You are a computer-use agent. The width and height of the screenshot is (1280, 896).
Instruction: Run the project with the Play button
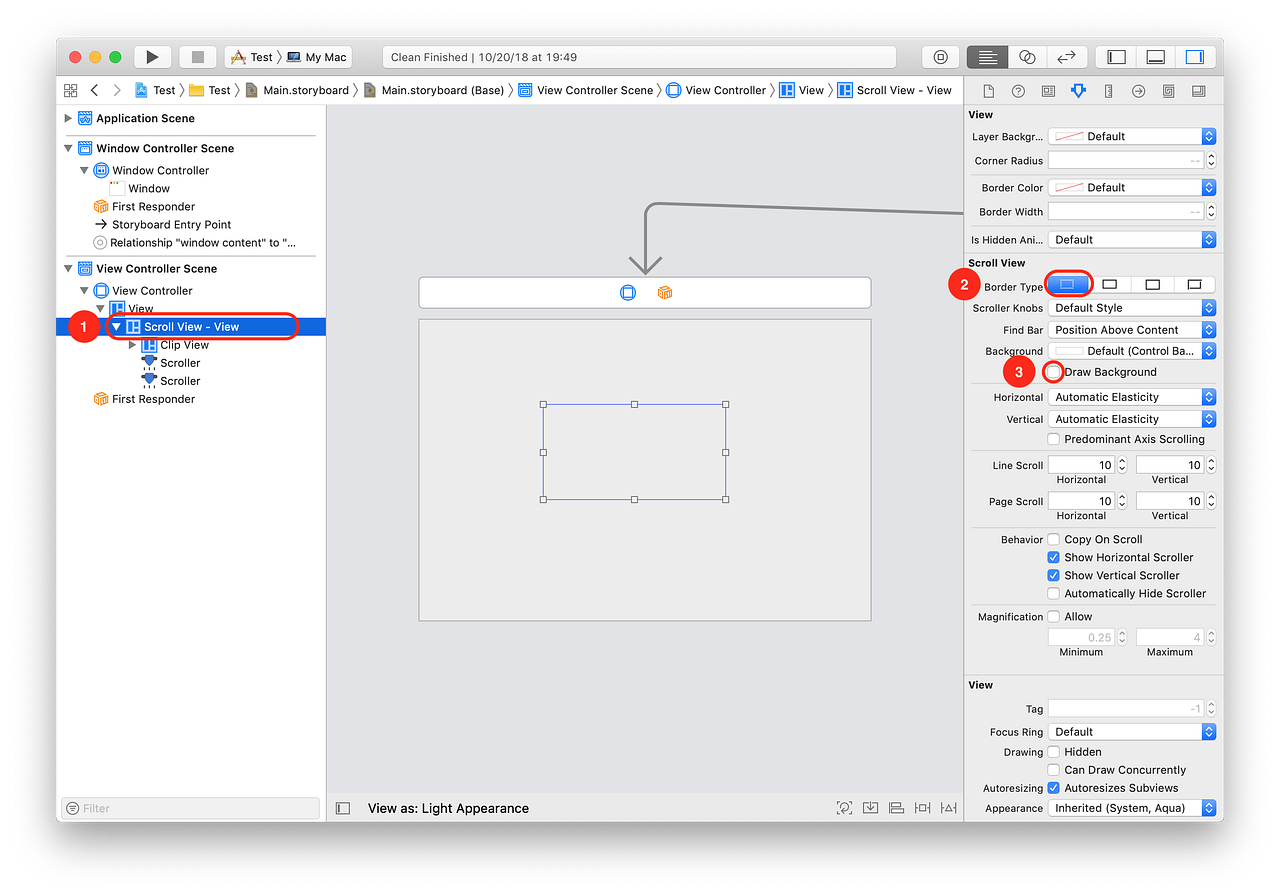pyautogui.click(x=152, y=56)
